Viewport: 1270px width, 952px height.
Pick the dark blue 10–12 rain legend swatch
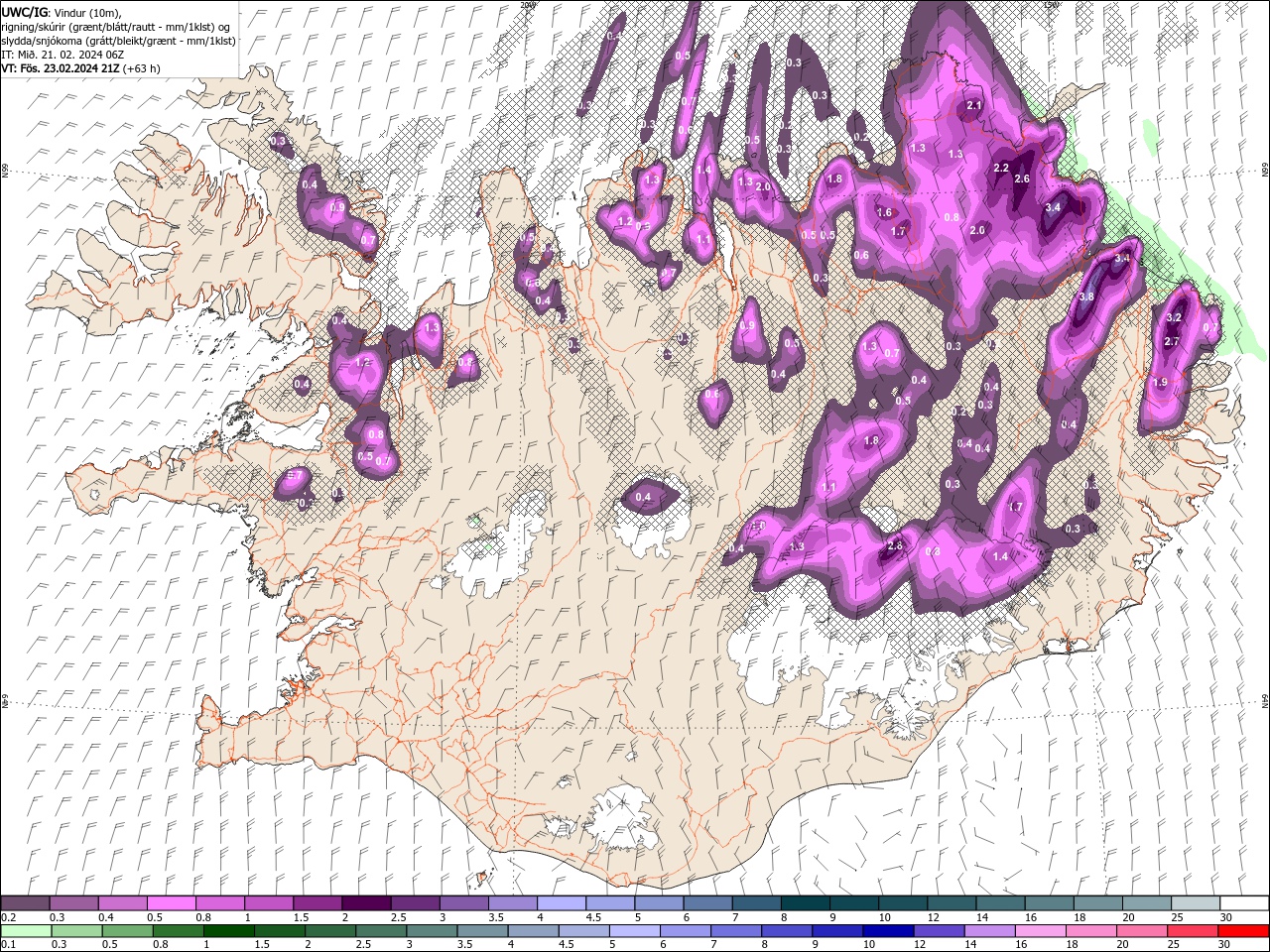coord(889,931)
